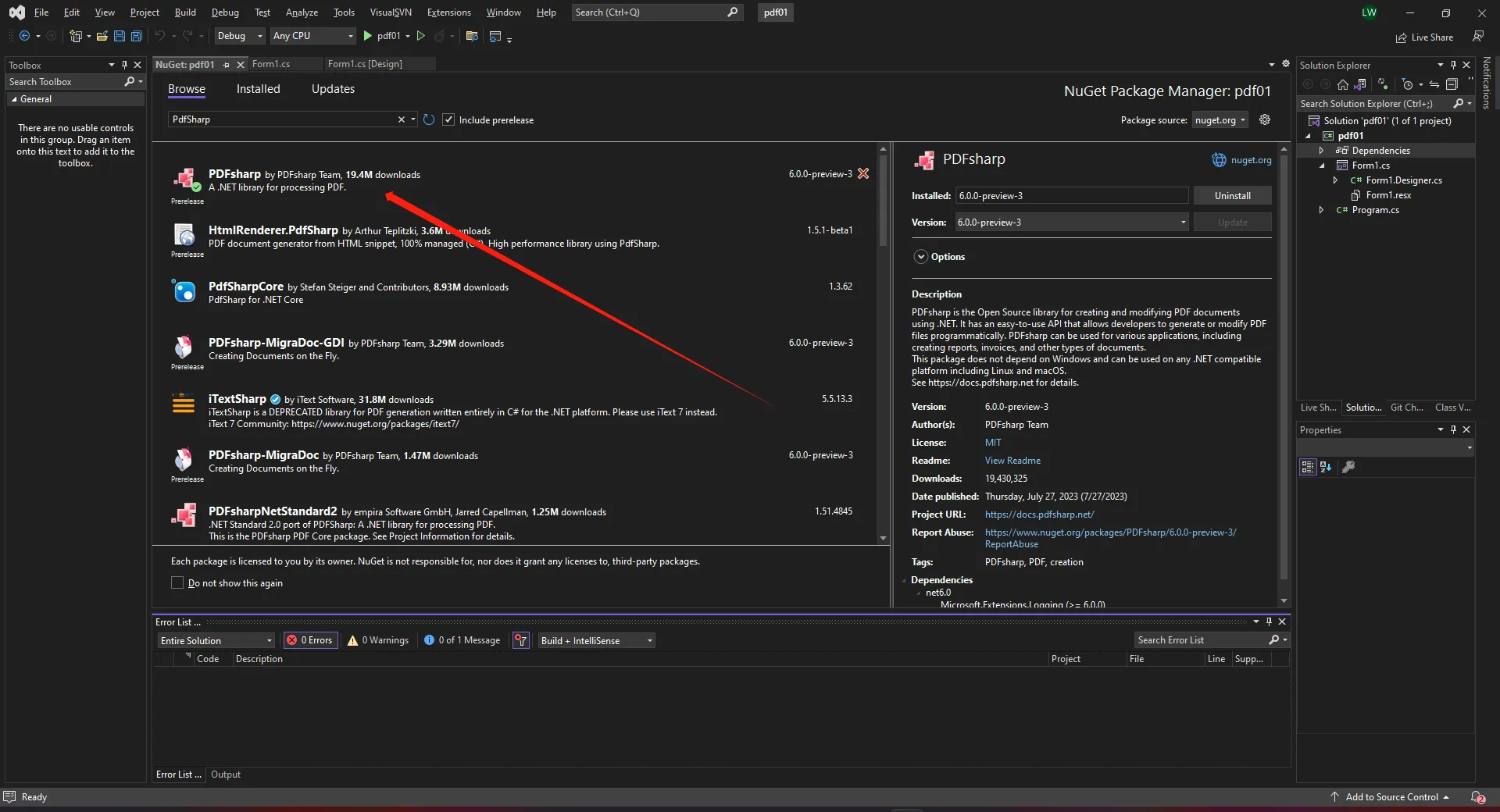Expand the Options section
Screen dimensions: 1500x812
(x=921, y=257)
